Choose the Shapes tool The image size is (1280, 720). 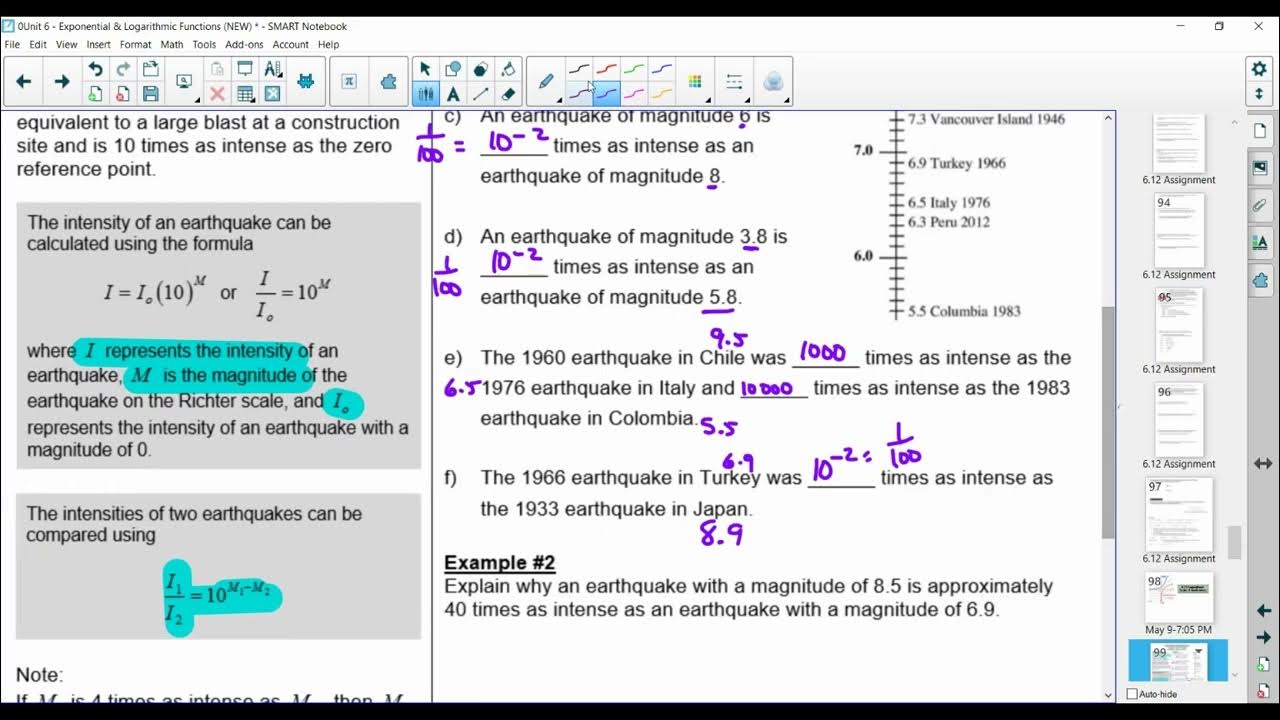tap(453, 69)
